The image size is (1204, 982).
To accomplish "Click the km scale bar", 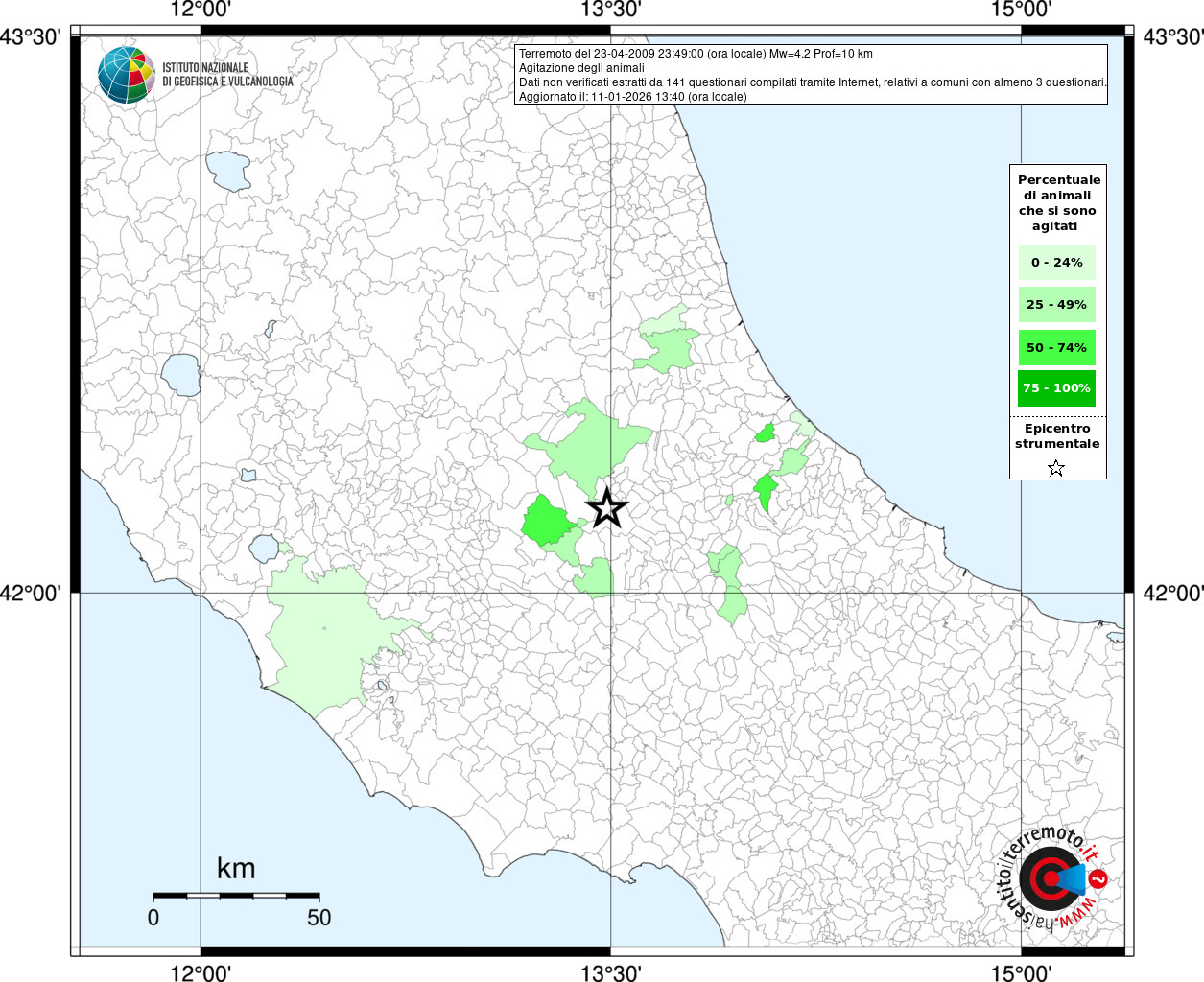I will pyautogui.click(x=236, y=896).
